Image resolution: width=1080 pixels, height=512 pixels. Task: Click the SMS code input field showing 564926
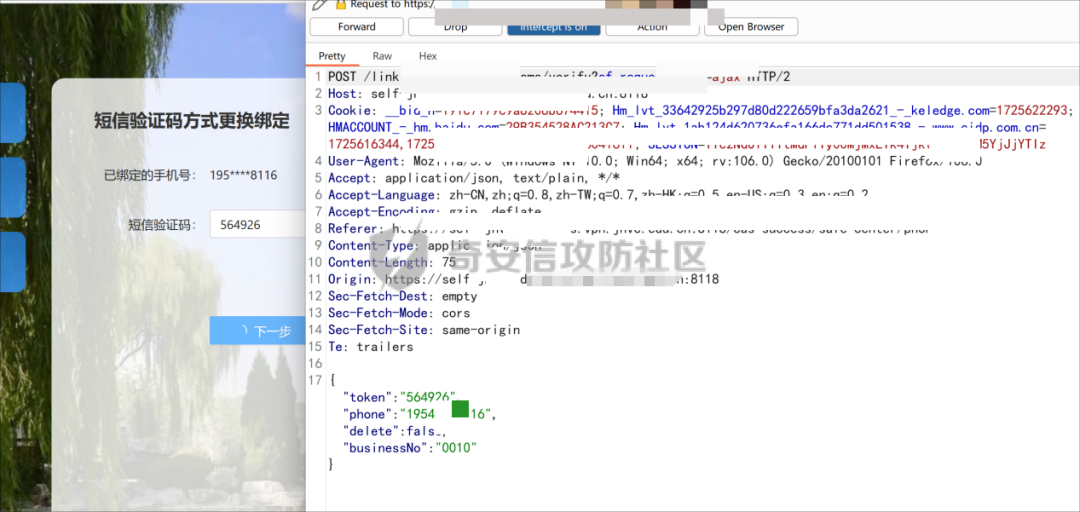tap(258, 225)
